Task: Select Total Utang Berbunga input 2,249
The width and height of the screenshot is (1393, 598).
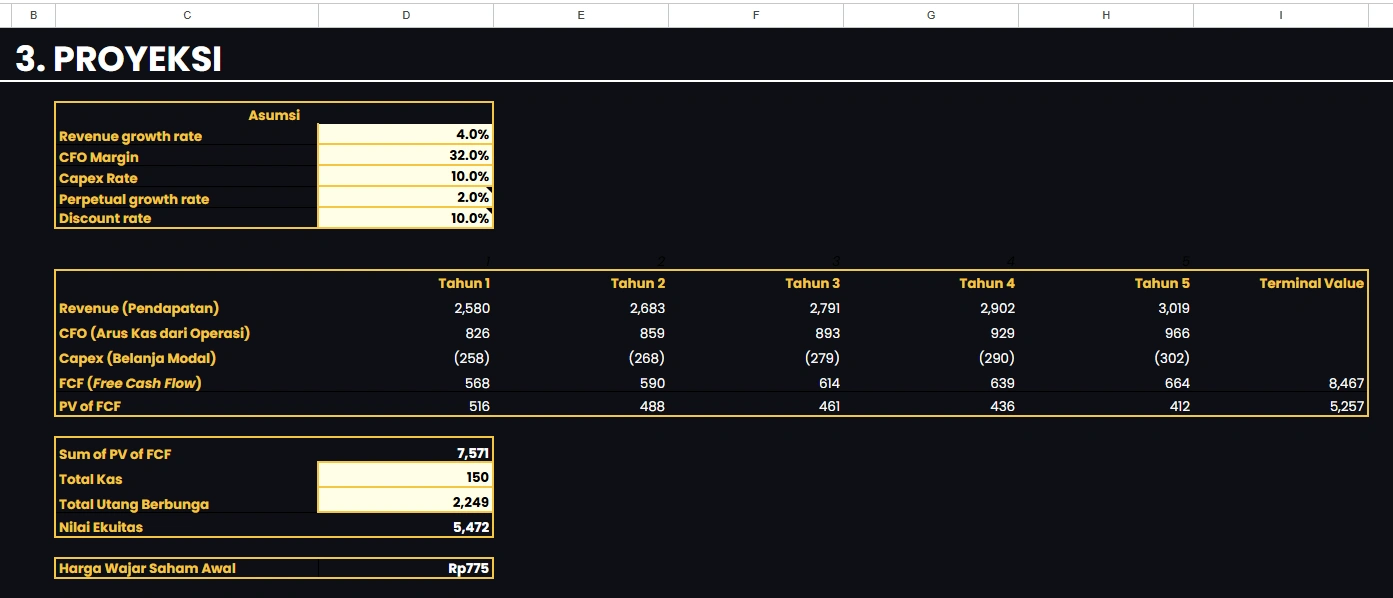Action: 405,502
